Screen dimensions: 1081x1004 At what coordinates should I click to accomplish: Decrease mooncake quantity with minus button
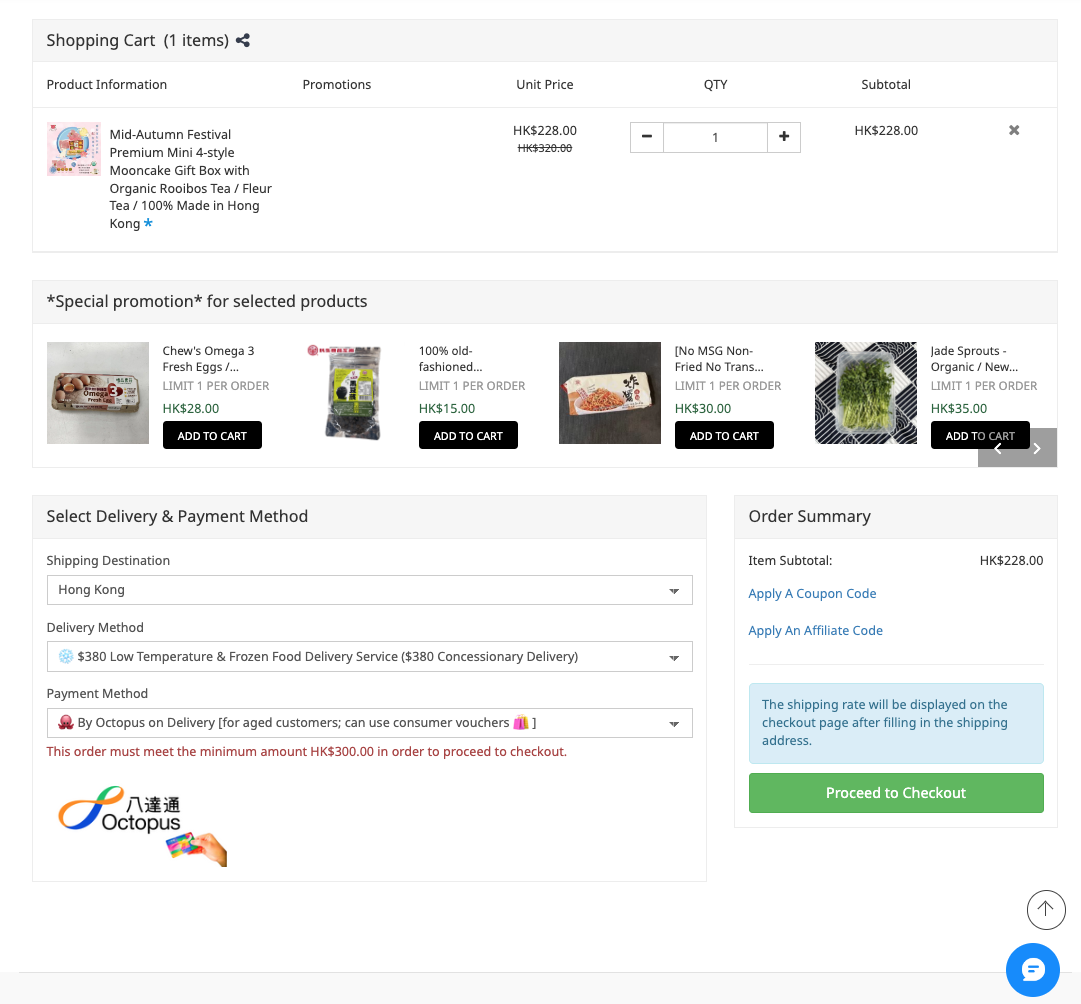(x=647, y=137)
